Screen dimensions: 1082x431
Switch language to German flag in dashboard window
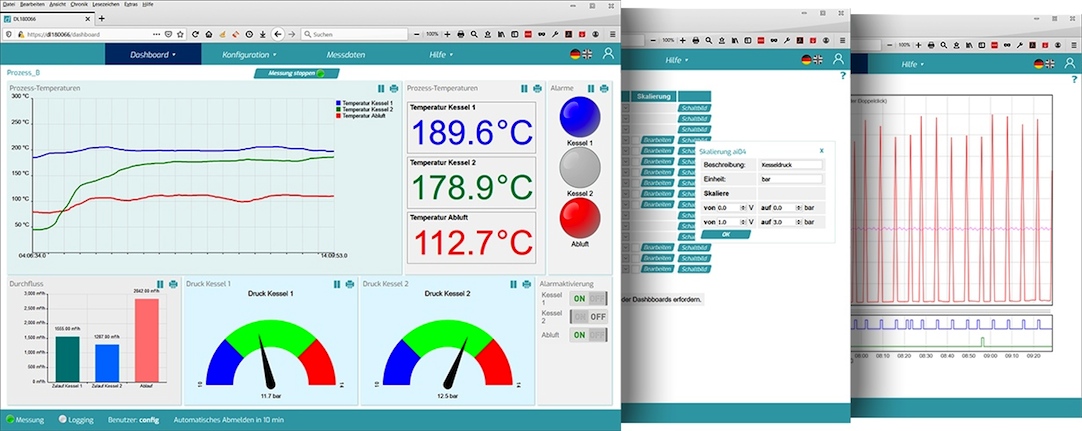(x=575, y=54)
